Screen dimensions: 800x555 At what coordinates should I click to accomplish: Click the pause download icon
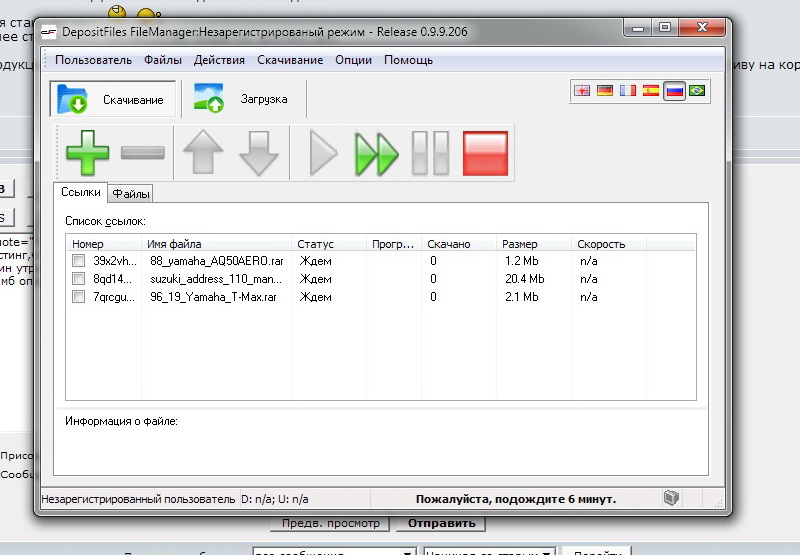(432, 153)
